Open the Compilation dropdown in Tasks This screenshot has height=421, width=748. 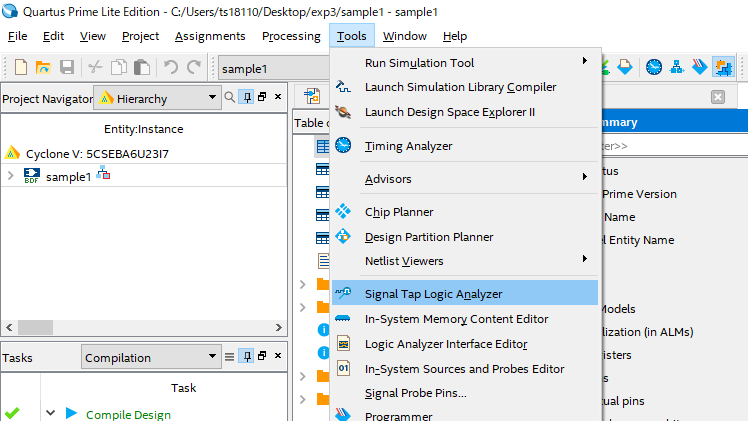point(151,357)
